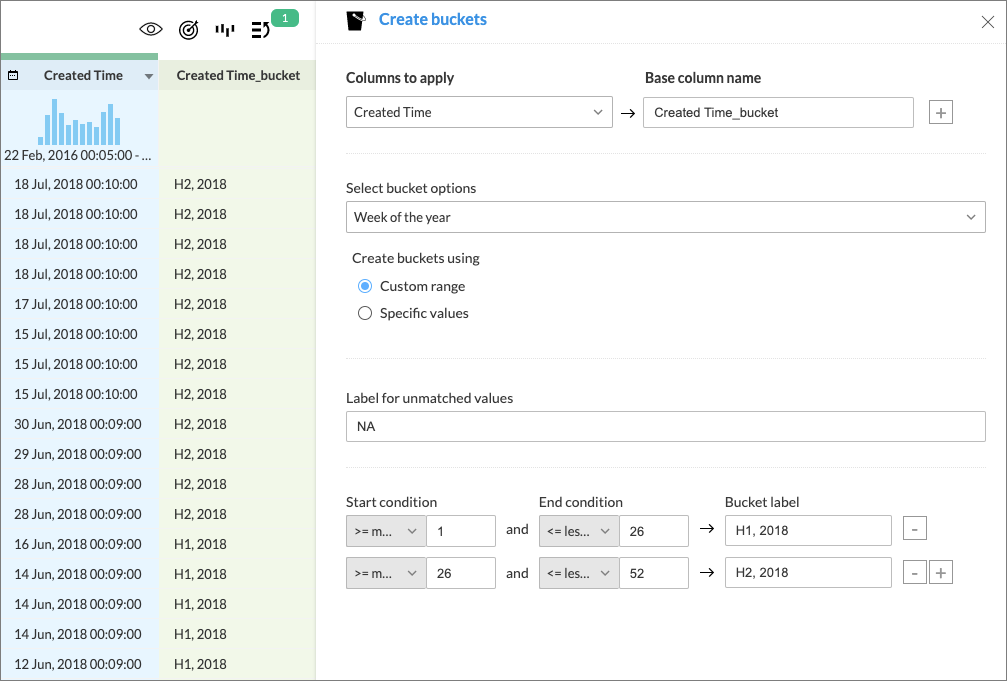Select the Created Time_bucket column header

point(238,75)
